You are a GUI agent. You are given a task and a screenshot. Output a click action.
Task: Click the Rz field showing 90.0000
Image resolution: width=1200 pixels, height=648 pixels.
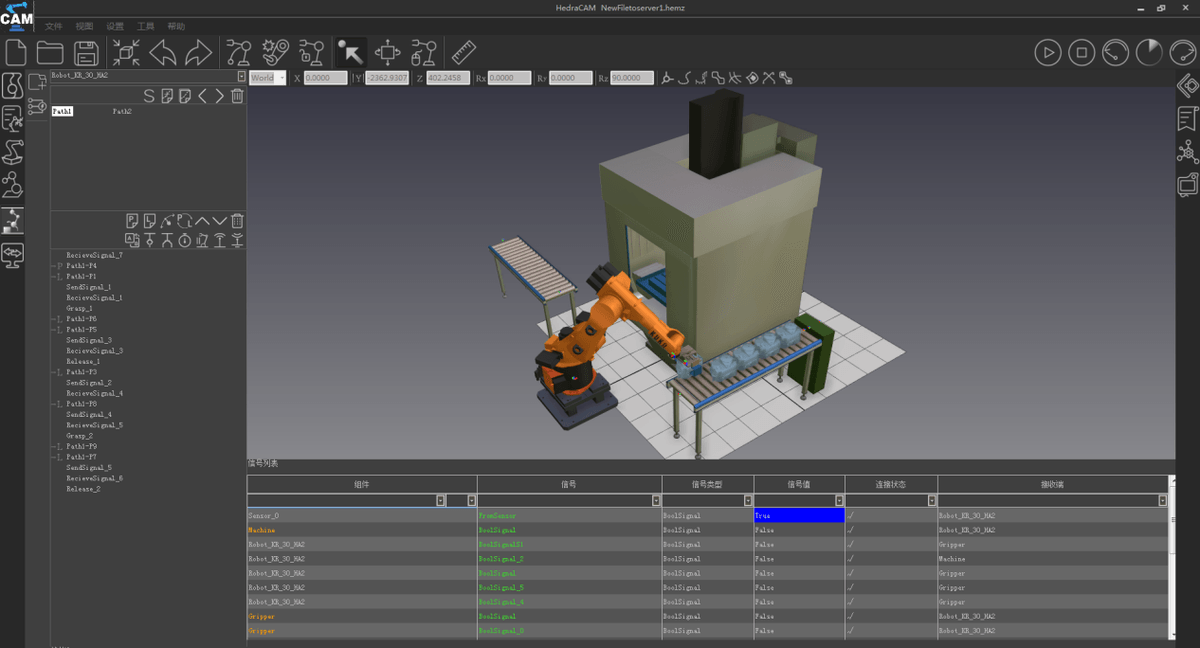[x=632, y=77]
